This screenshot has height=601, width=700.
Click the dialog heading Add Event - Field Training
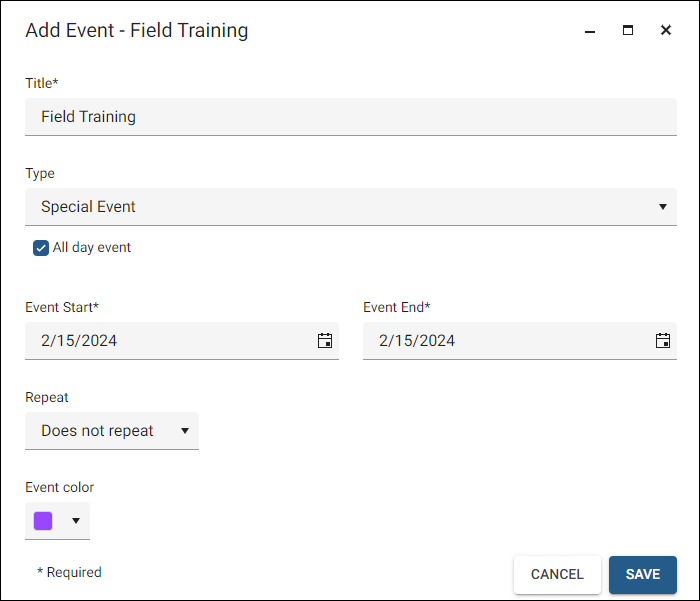(x=137, y=30)
